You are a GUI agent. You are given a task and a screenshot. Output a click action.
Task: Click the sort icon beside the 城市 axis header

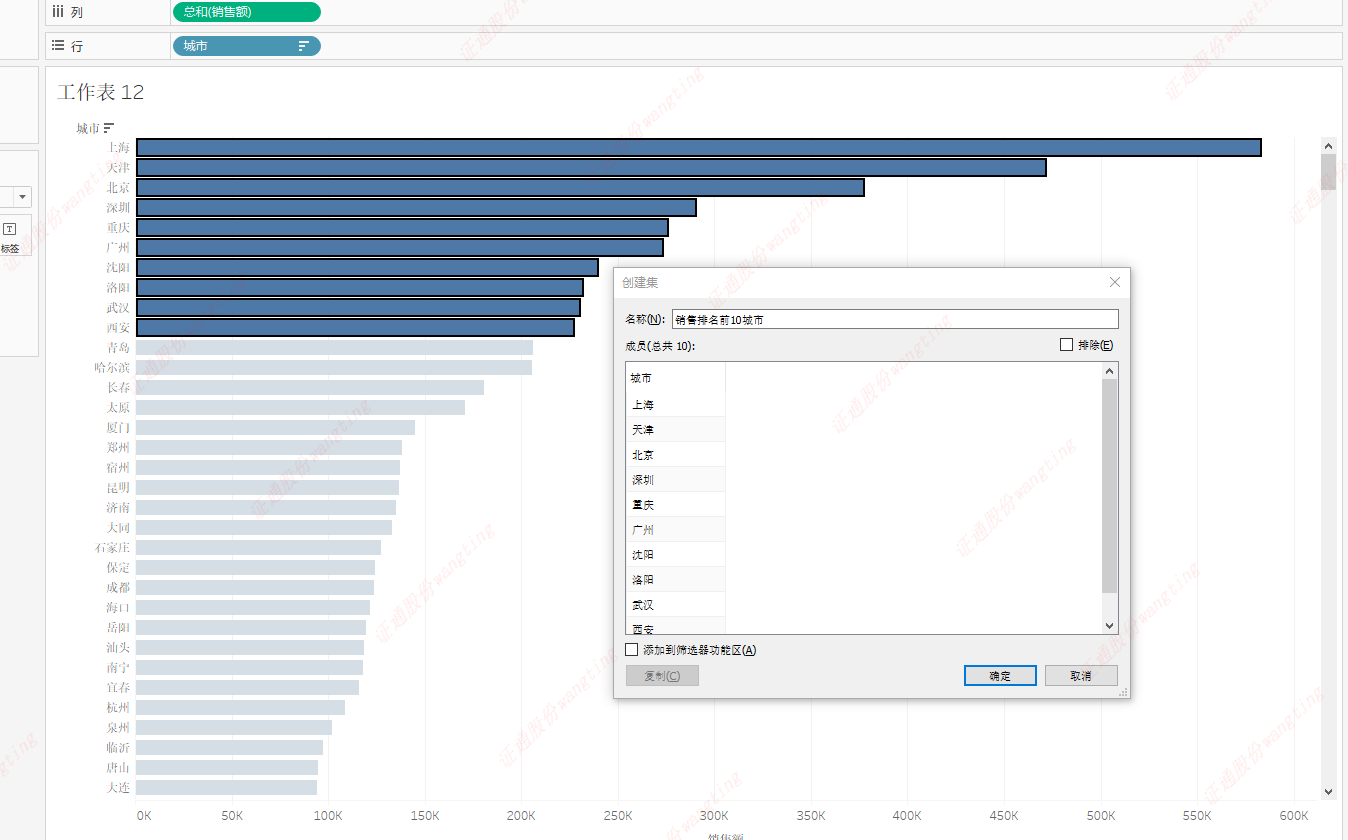[x=109, y=128]
